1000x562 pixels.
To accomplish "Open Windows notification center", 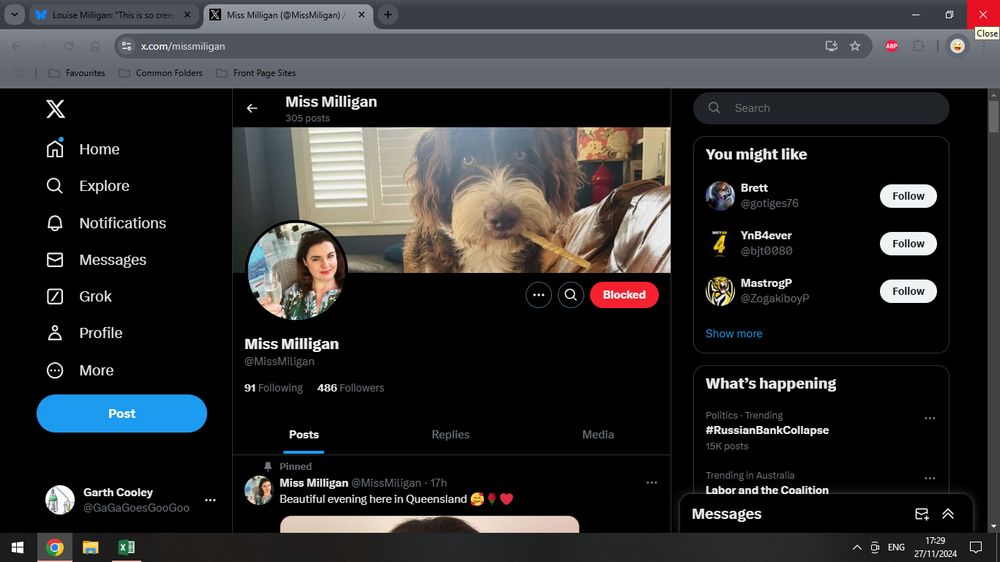I will click(976, 547).
